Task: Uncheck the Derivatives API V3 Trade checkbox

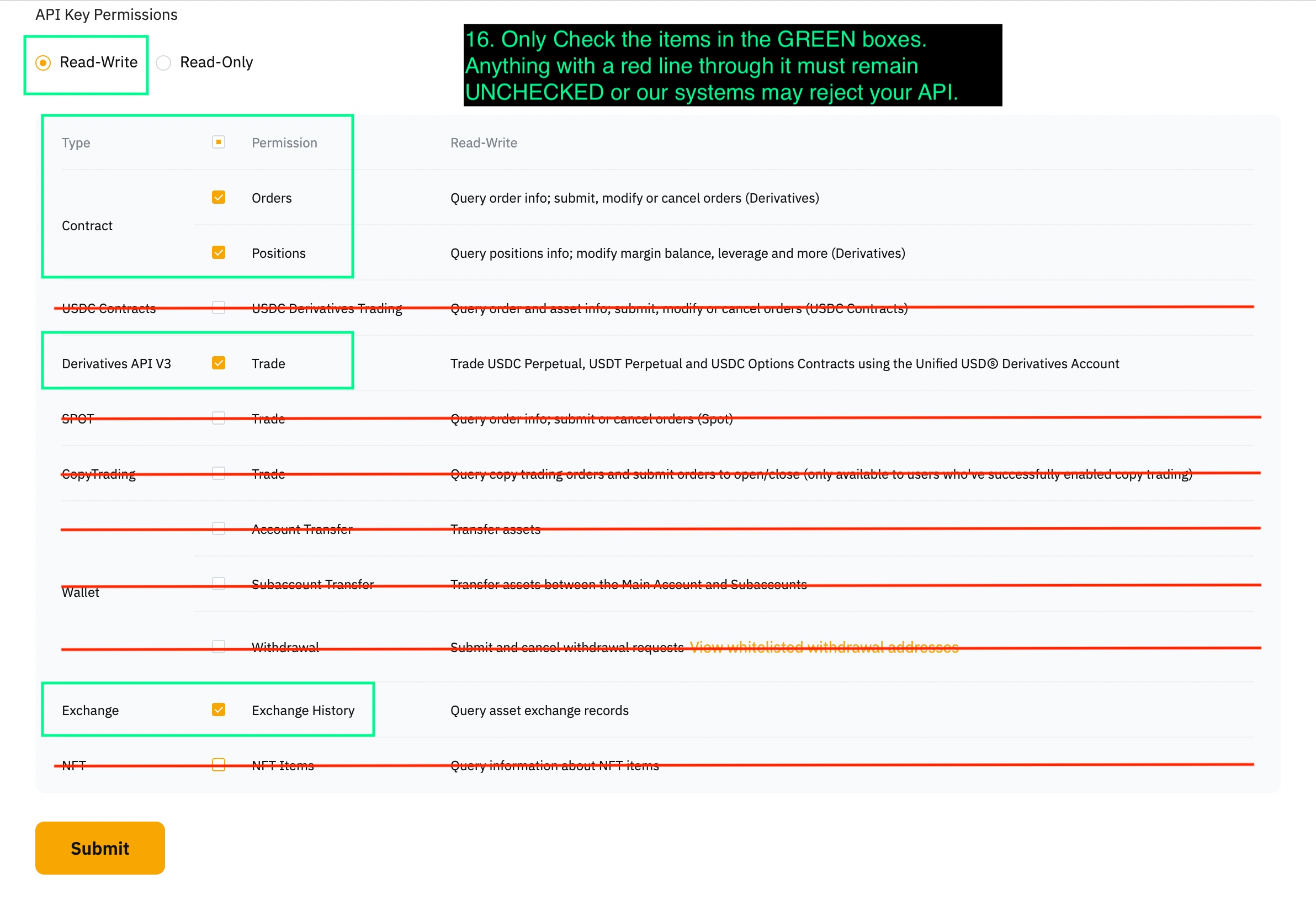Action: point(219,363)
